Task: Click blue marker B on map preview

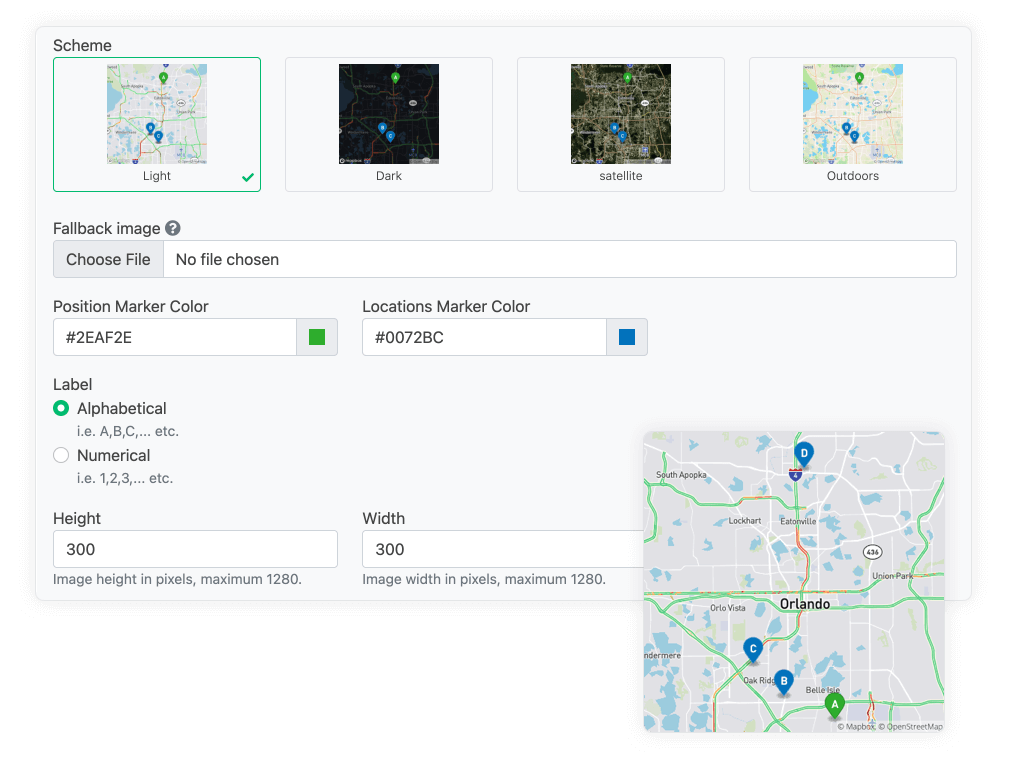Action: coord(784,681)
